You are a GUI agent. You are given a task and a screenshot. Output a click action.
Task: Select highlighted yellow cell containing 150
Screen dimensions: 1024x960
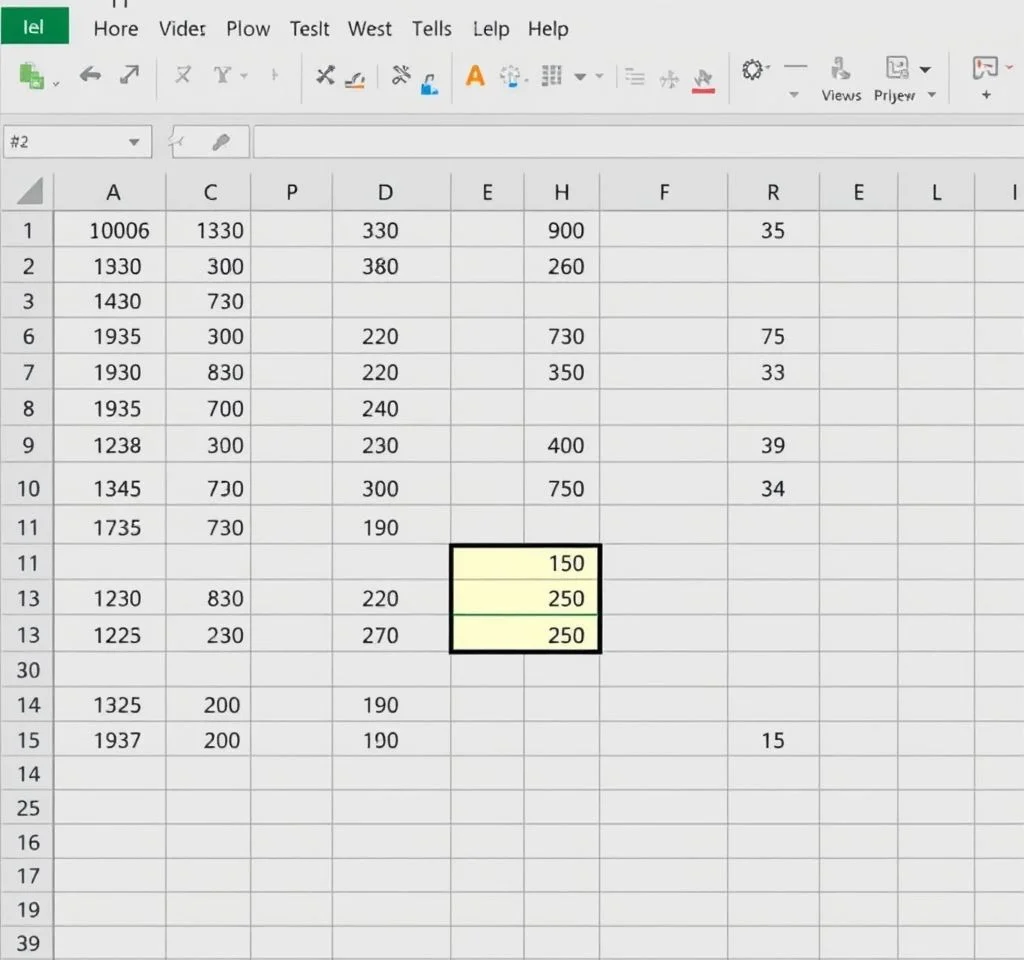pos(526,563)
